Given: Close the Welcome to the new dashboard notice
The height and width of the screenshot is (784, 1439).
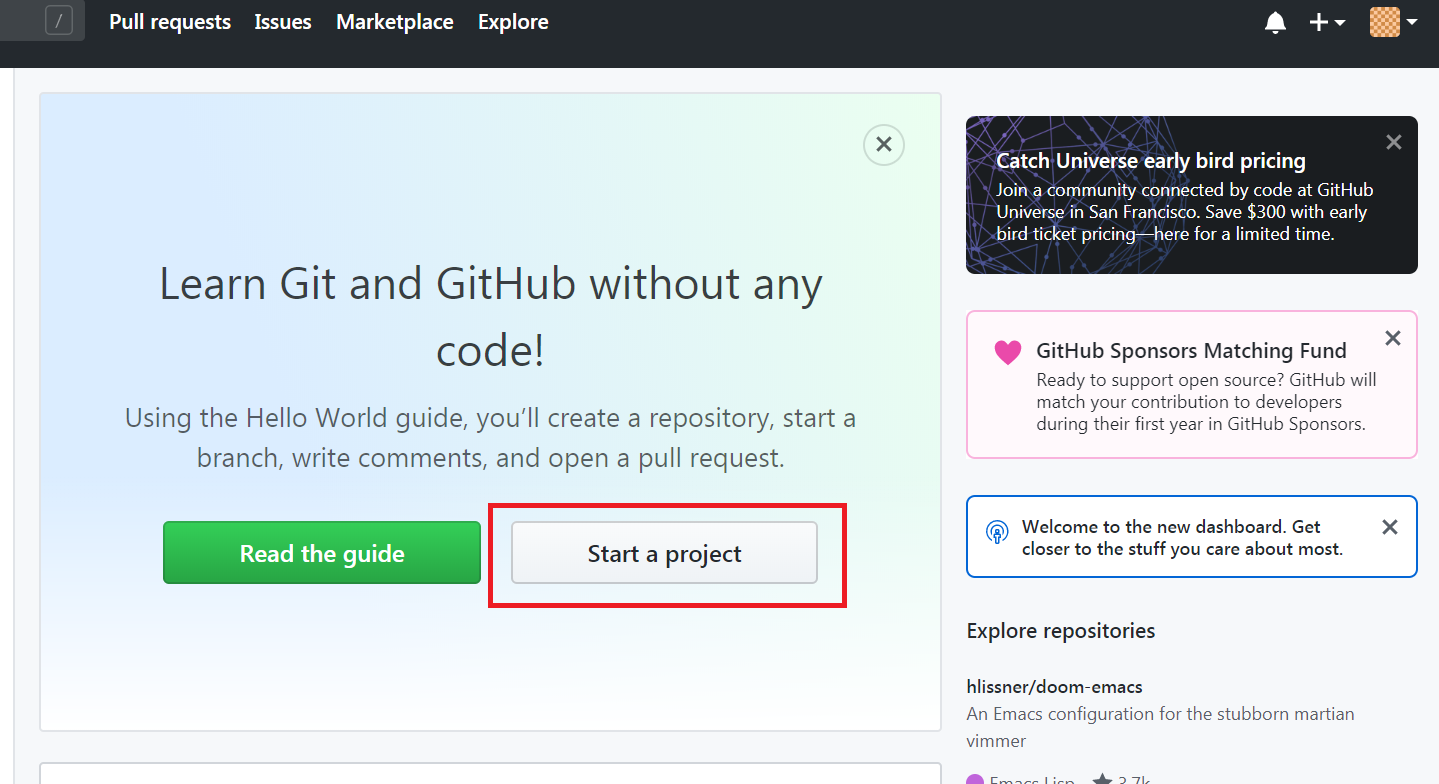Looking at the screenshot, I should (x=1390, y=527).
